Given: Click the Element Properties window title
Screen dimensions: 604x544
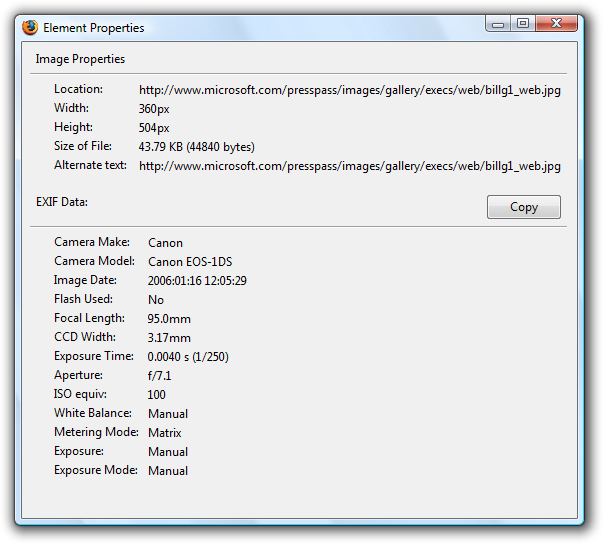Looking at the screenshot, I should click(x=94, y=28).
